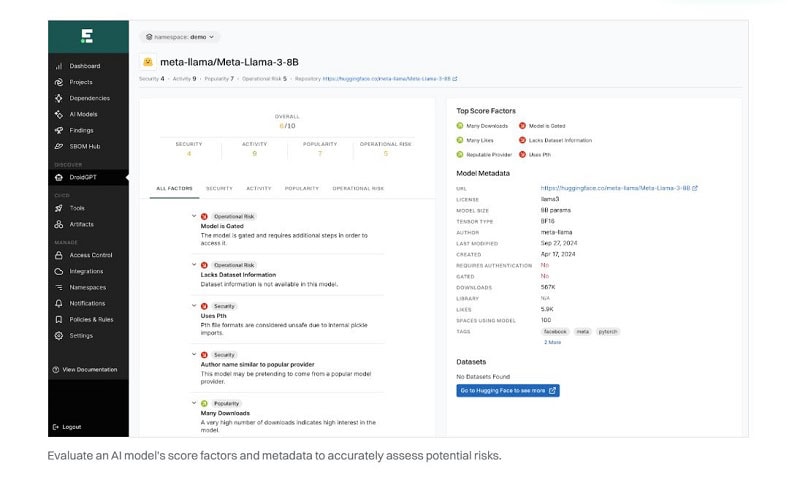800x496 pixels.
Task: Click Reputable Provider score factor
Action: click(x=489, y=154)
